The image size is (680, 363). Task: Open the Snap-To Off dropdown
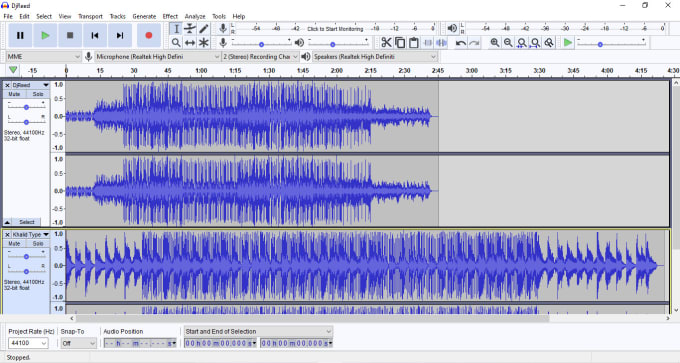click(x=78, y=343)
